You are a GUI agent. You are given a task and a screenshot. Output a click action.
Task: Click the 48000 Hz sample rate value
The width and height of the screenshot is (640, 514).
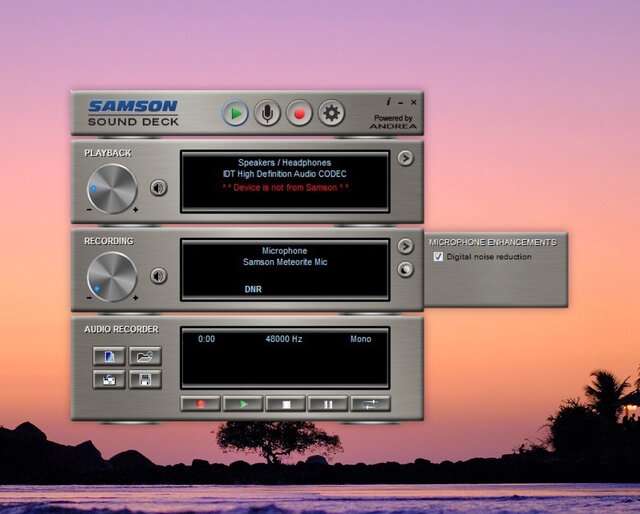(x=284, y=339)
